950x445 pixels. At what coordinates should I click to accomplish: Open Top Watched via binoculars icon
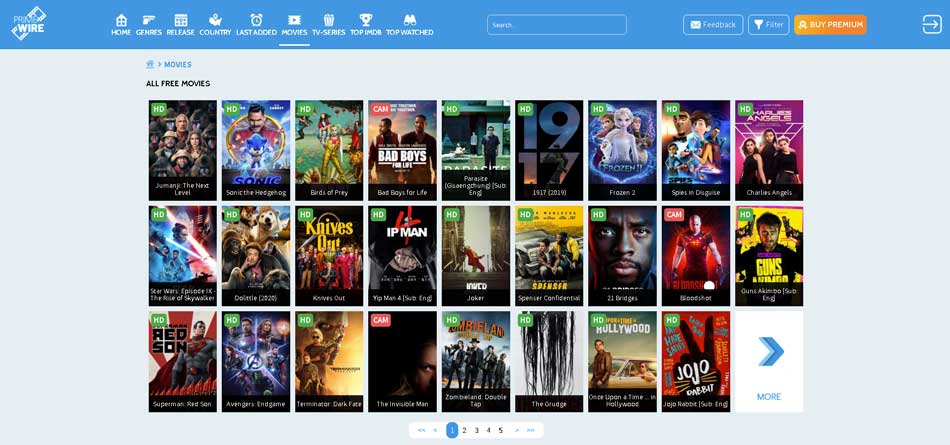click(410, 25)
